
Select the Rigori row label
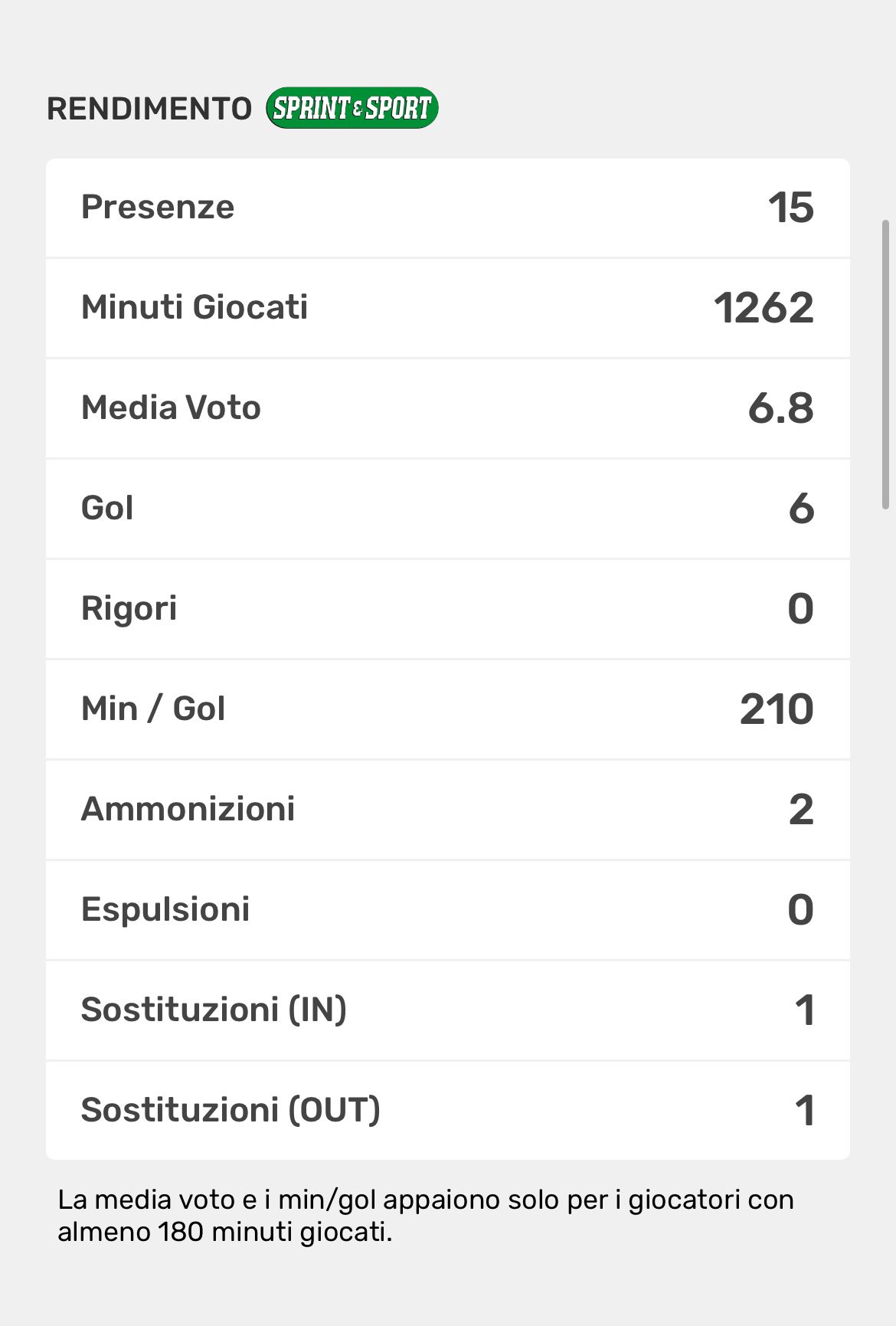pyautogui.click(x=129, y=609)
